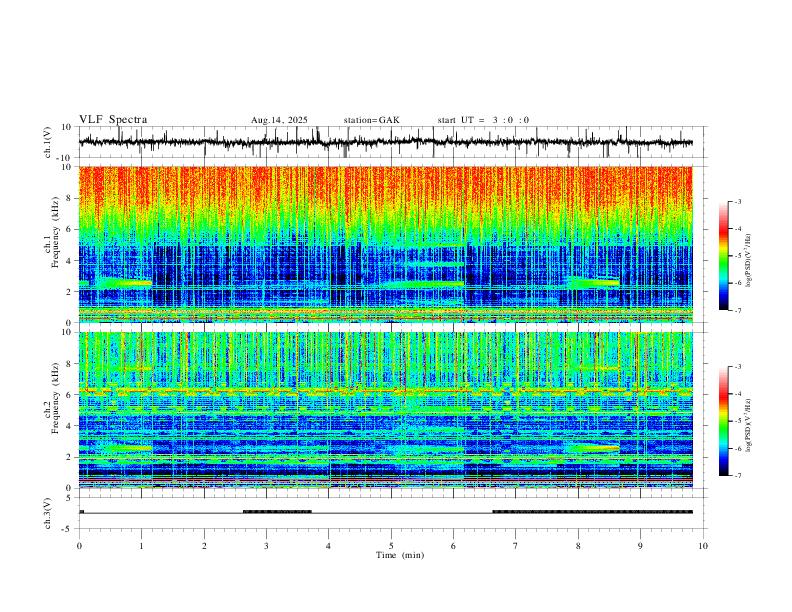
Task: Click the "-7" label on lower color bar
Action: tap(738, 475)
